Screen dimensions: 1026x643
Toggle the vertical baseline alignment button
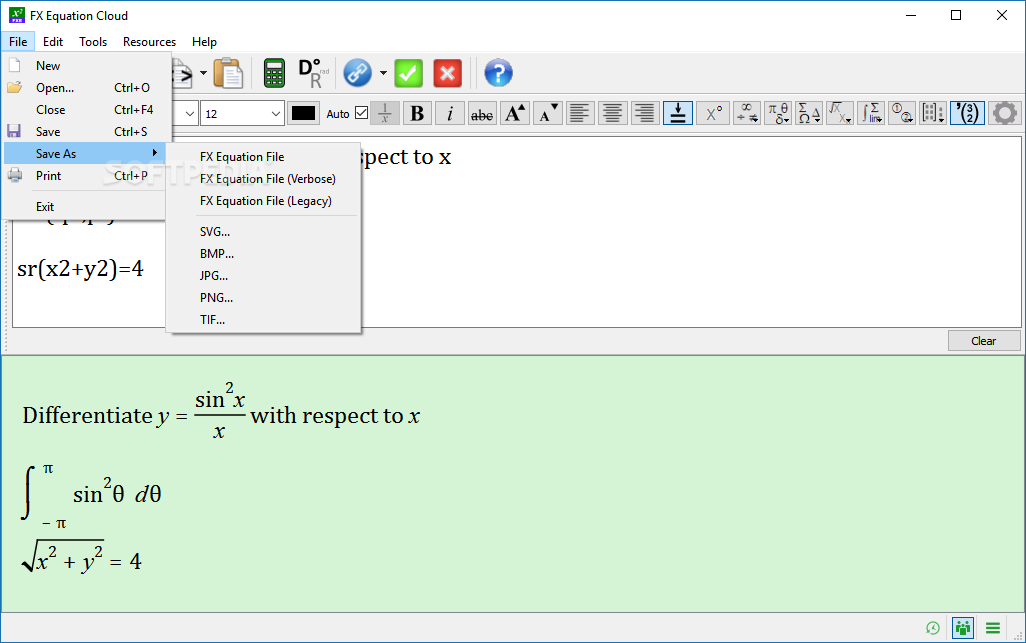(678, 113)
